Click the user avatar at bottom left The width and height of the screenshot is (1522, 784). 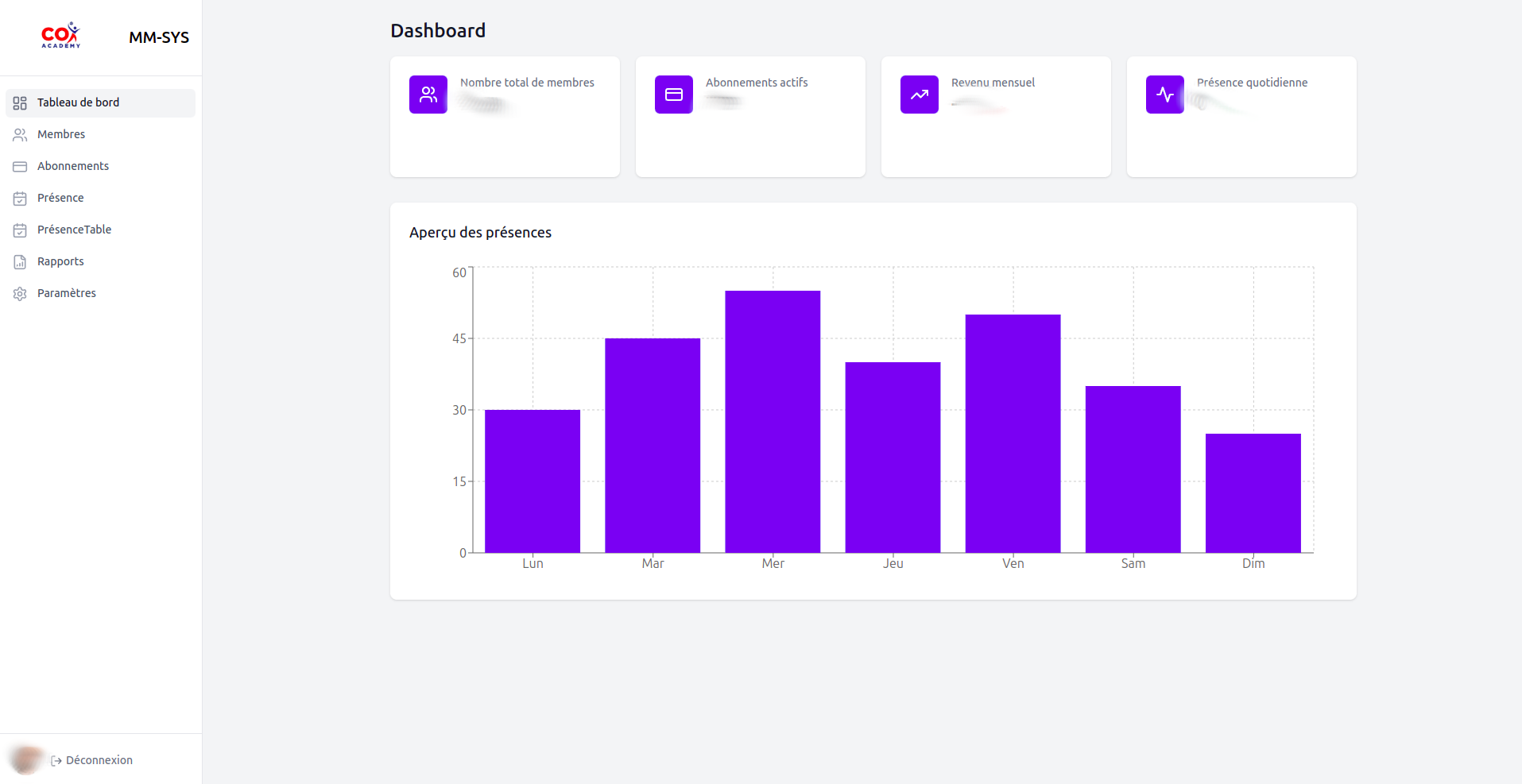[x=25, y=759]
